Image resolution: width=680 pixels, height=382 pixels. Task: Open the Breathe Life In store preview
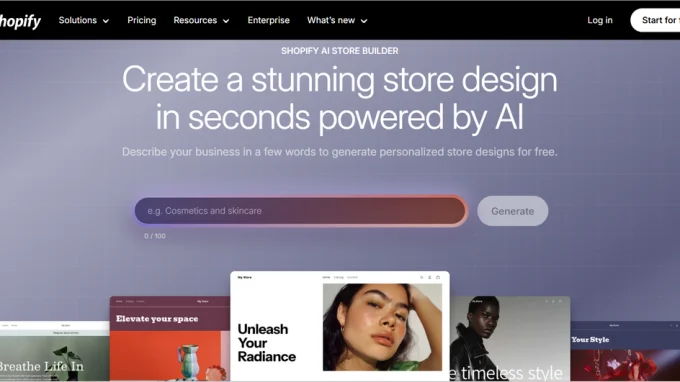pyautogui.click(x=55, y=351)
